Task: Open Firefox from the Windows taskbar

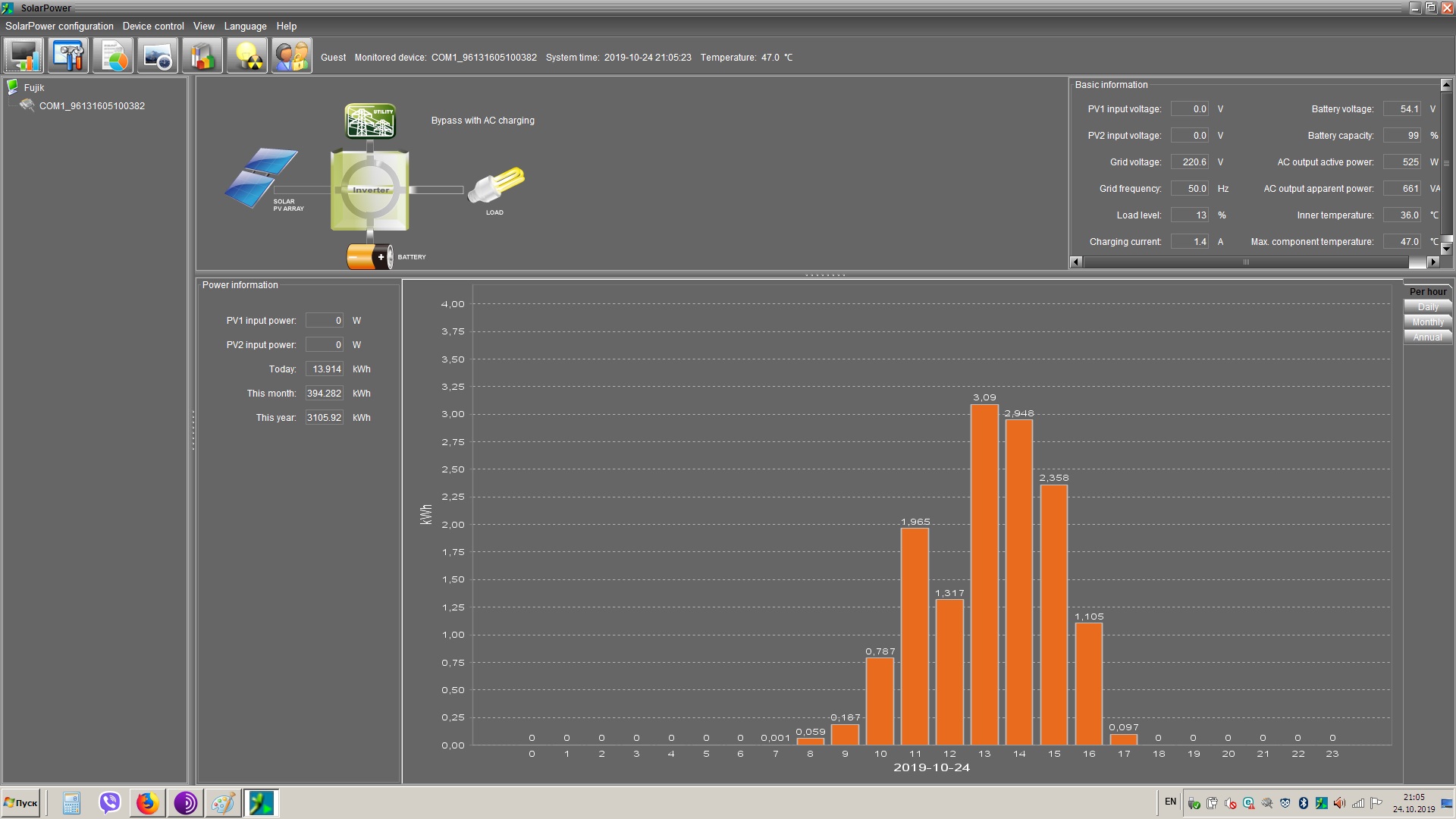Action: coord(148,803)
